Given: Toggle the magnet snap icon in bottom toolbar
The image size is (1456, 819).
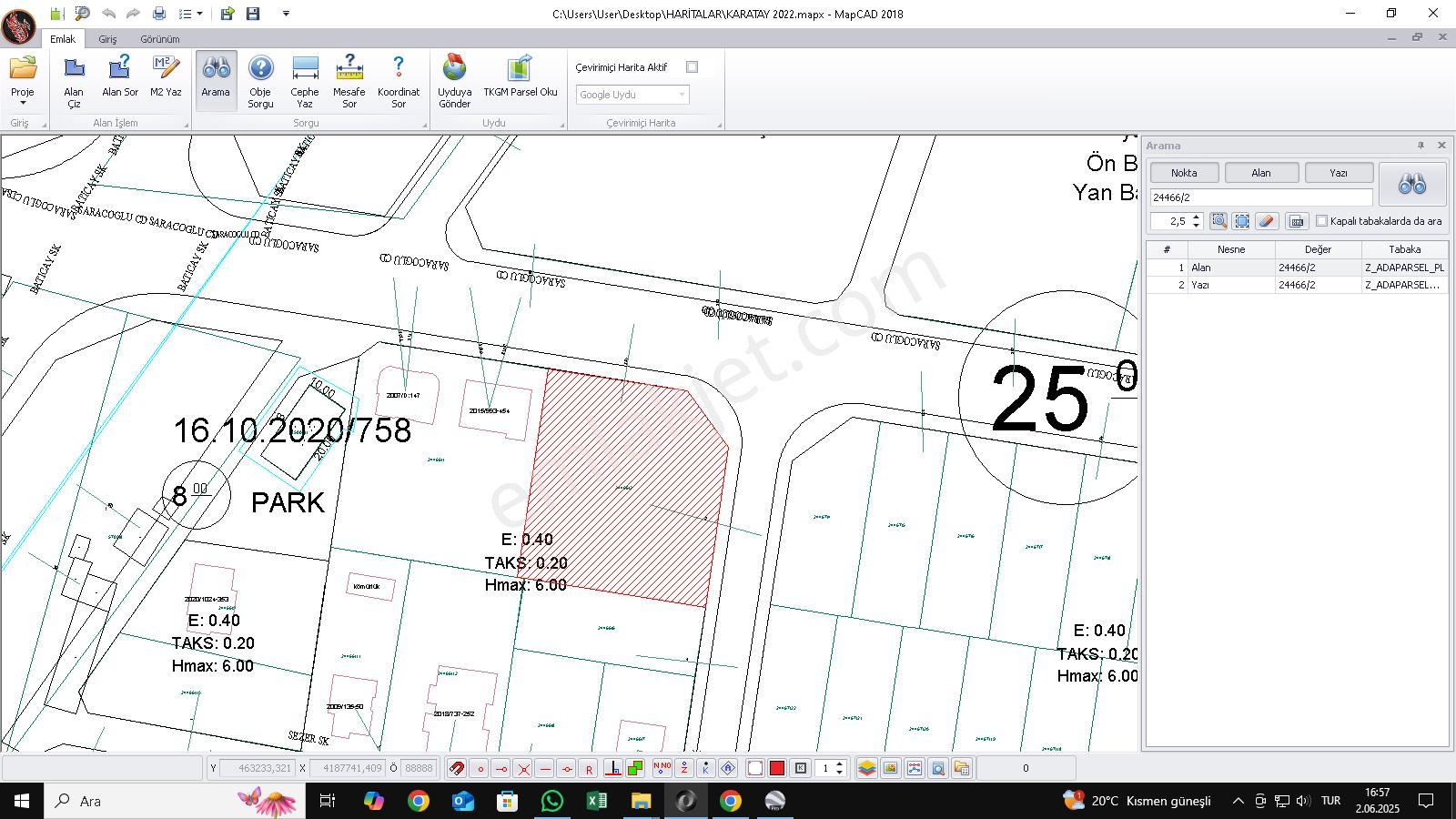Looking at the screenshot, I should (457, 768).
